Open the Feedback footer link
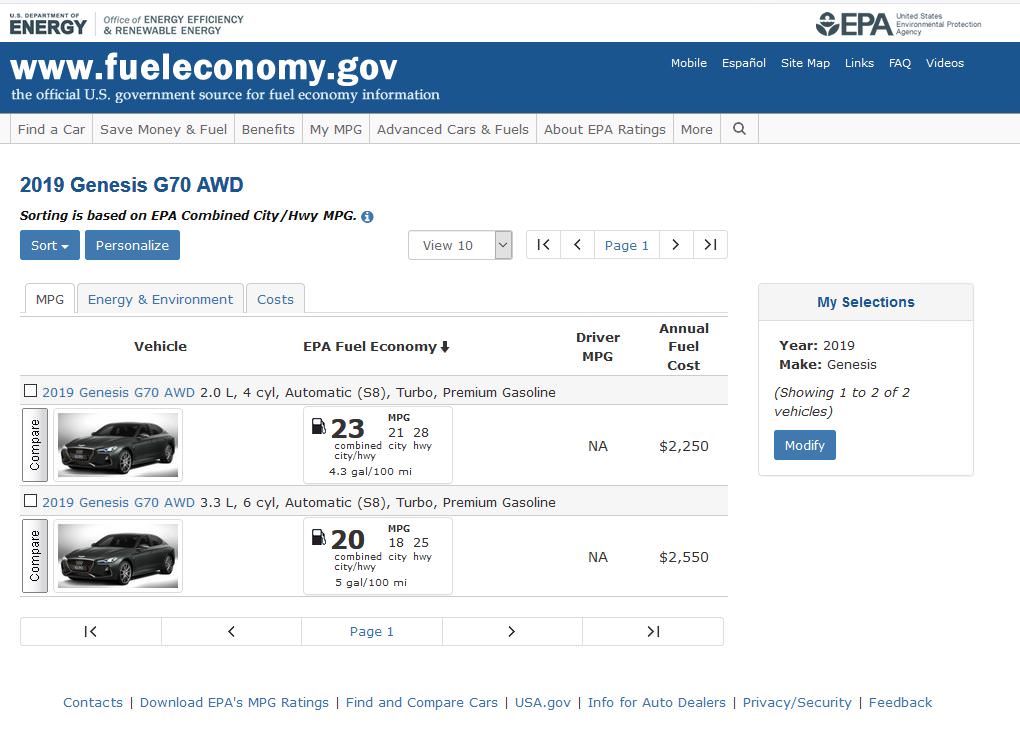Screen dimensions: 1020x752 point(900,703)
